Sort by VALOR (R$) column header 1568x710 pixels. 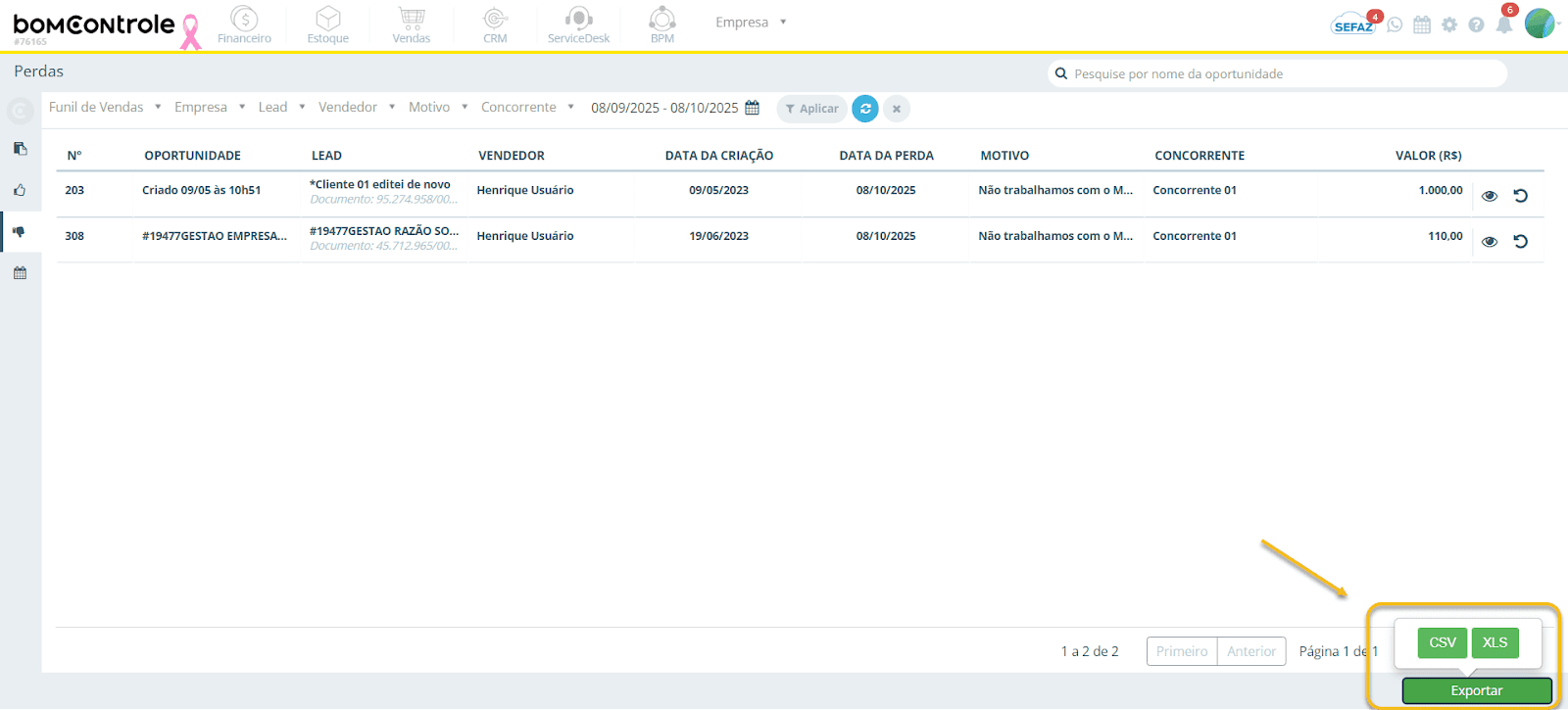click(x=1429, y=156)
